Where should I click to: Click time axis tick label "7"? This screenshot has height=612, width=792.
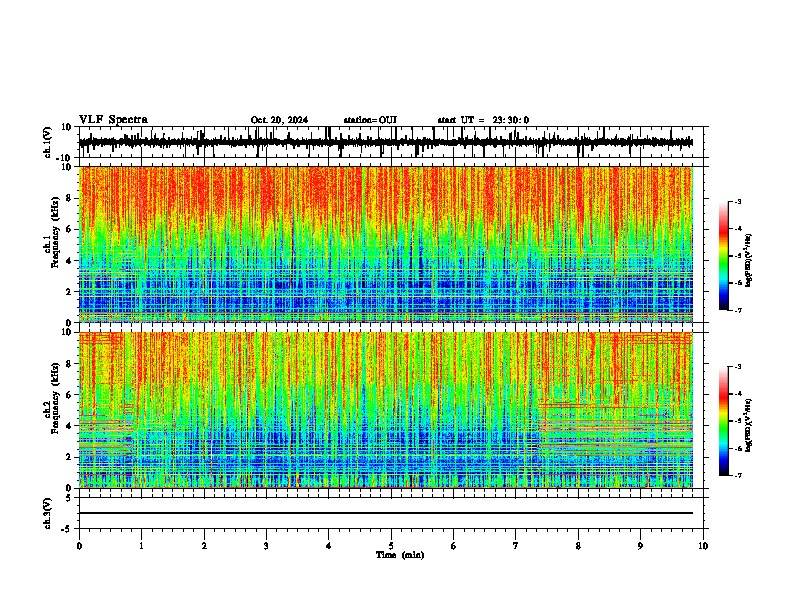click(516, 546)
